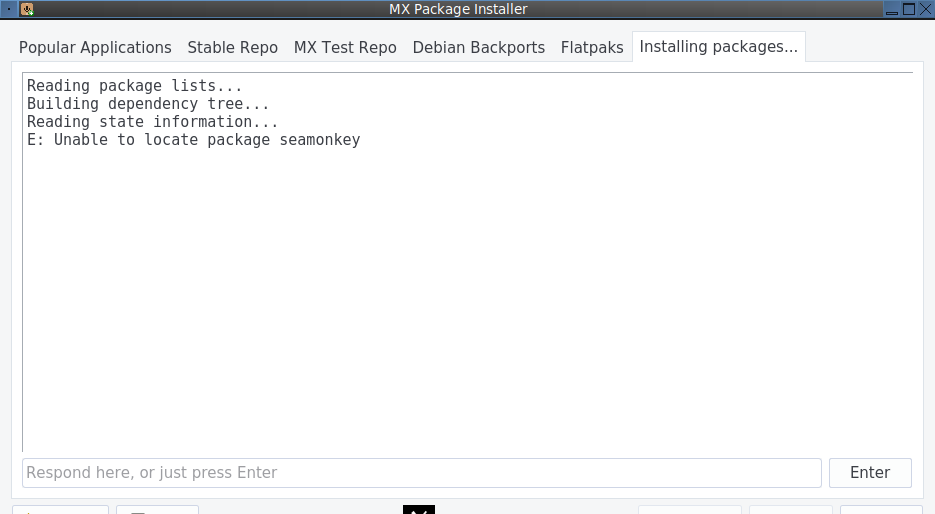Viewport: 935px width, 514px height.
Task: Close the MX Package Installer window
Action: [925, 9]
